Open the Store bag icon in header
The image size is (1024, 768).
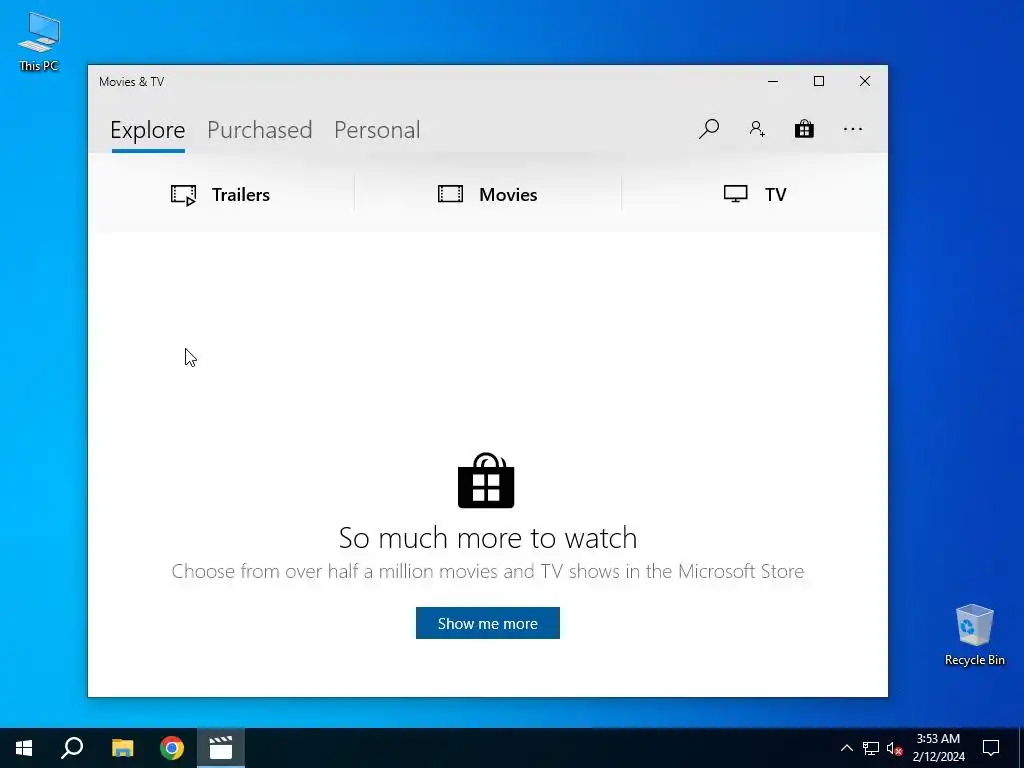(x=804, y=129)
